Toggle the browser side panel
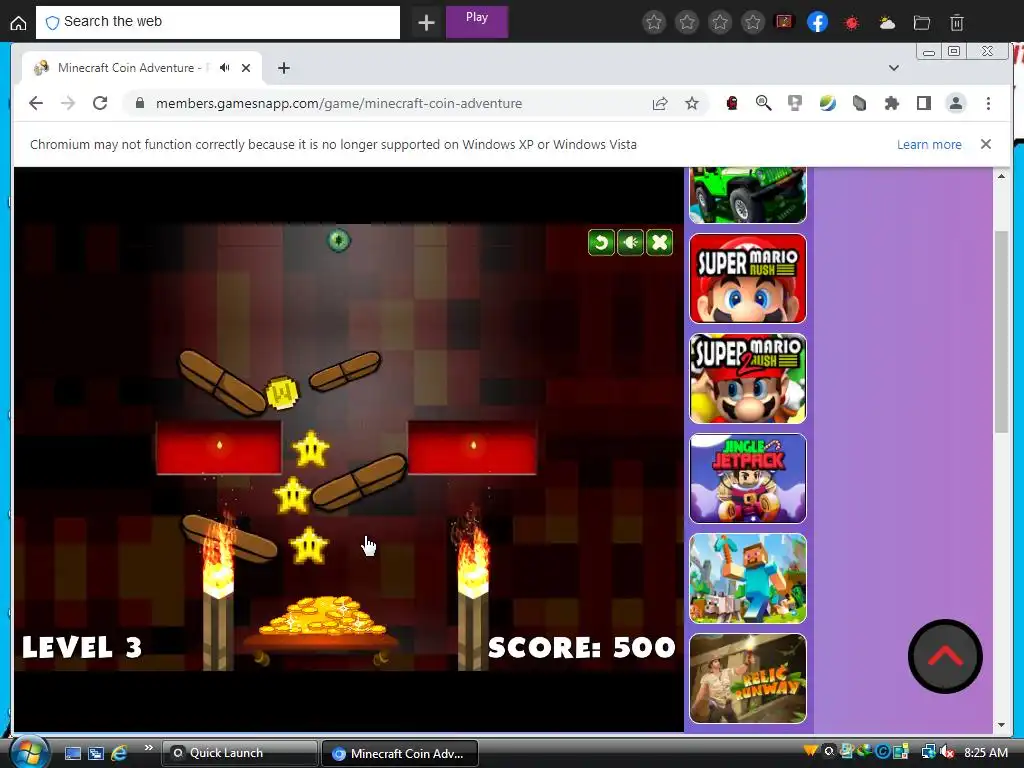Screen dimensions: 1024x768 [923, 103]
